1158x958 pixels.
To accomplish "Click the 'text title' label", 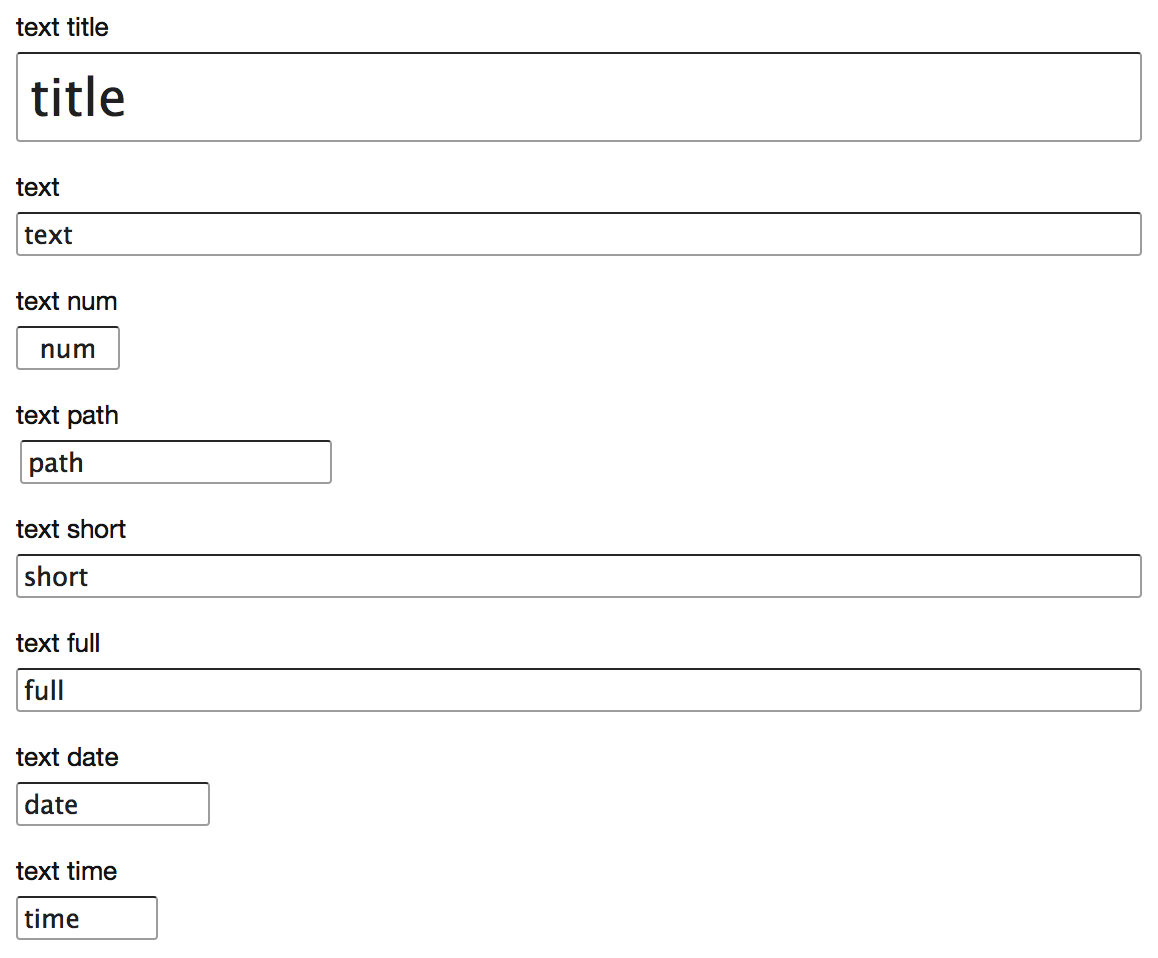I will tap(62, 27).
